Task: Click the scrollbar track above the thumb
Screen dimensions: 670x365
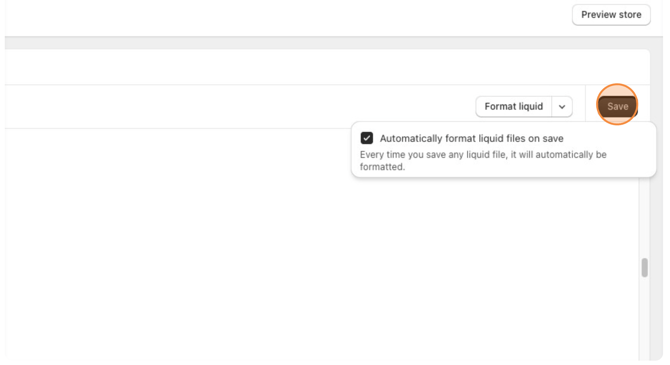Action: click(644, 218)
